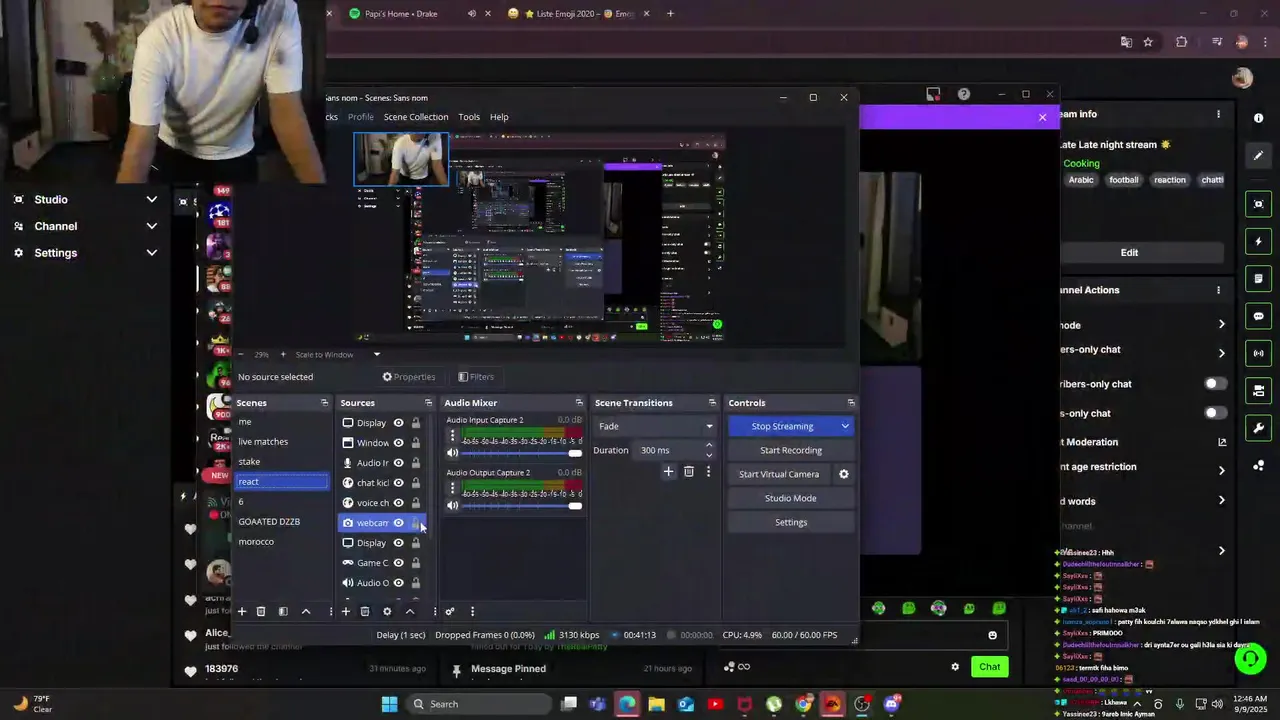Viewport: 1280px width, 720px height.
Task: Open options menu for Audio Output Capture 2
Action: click(452, 488)
